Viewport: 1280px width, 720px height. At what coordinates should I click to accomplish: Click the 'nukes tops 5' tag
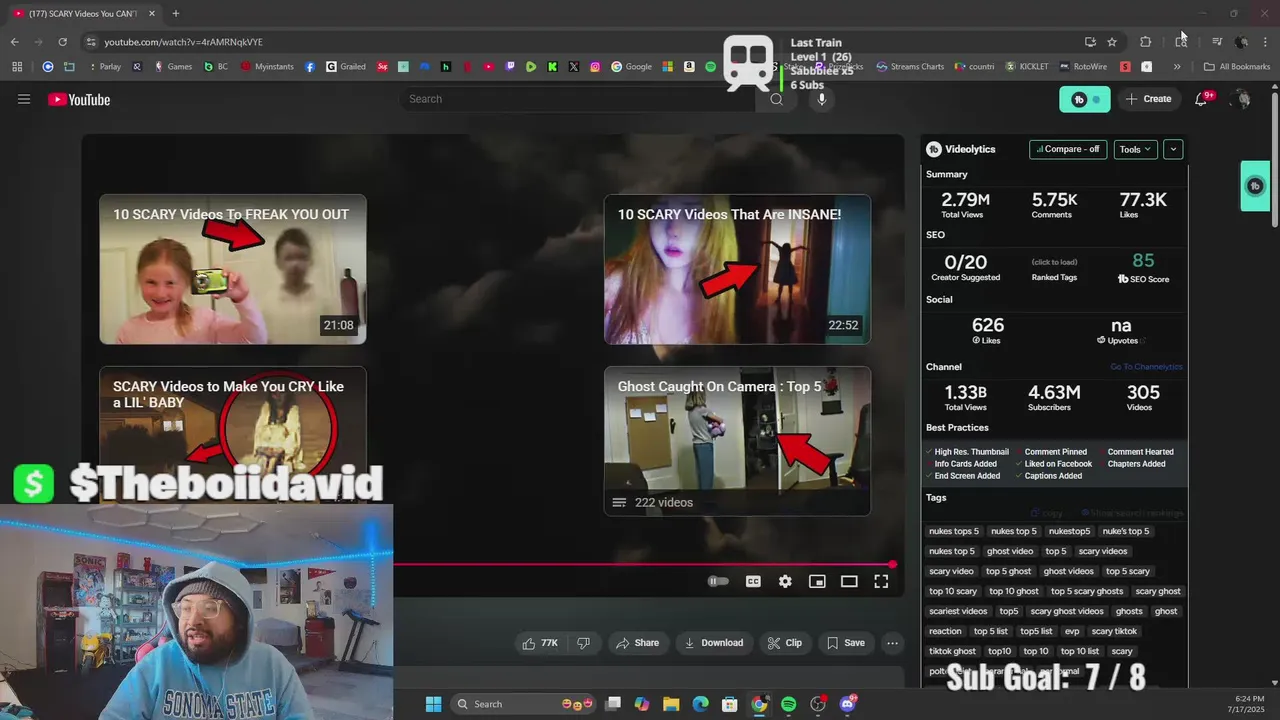(x=954, y=531)
